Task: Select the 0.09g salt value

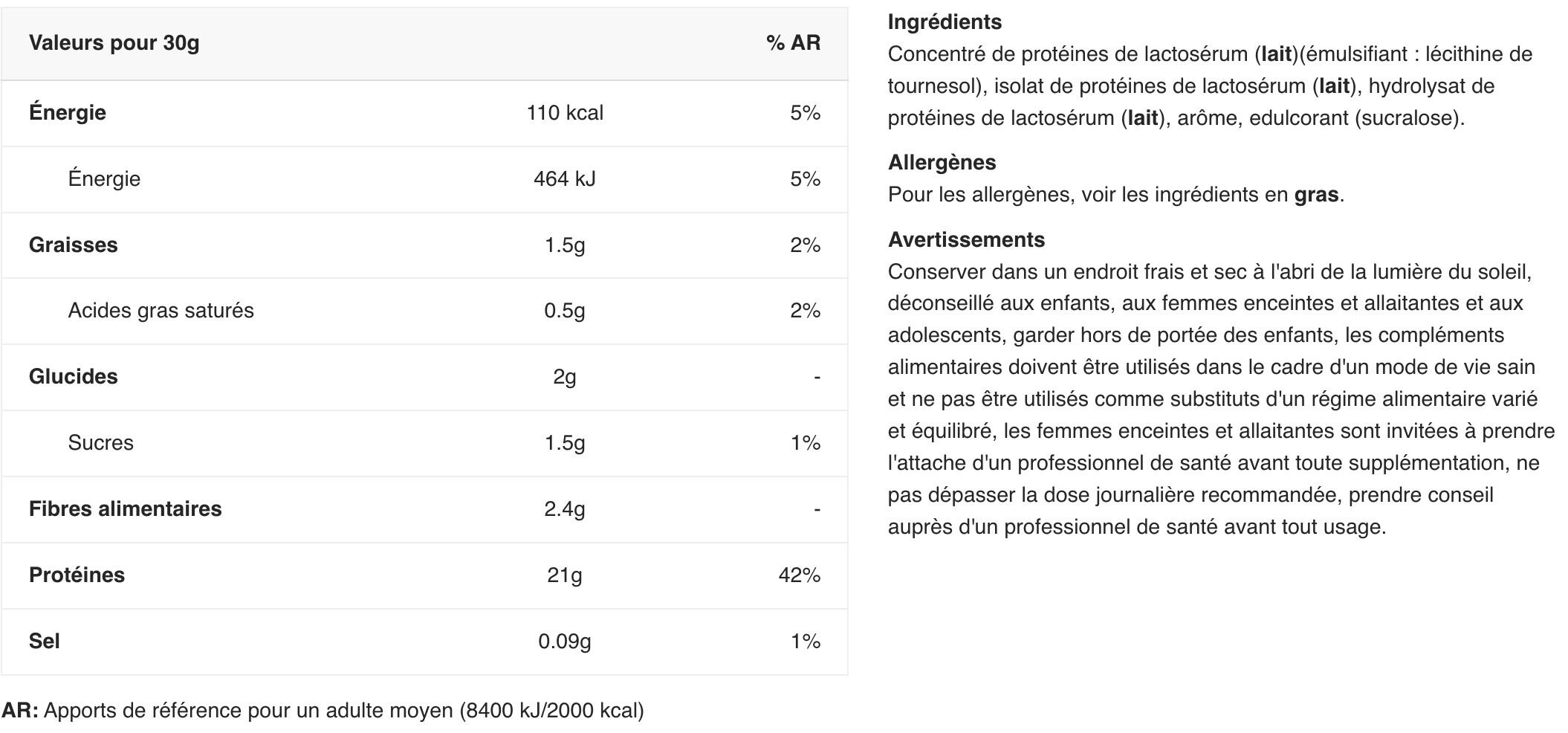Action: [x=565, y=642]
